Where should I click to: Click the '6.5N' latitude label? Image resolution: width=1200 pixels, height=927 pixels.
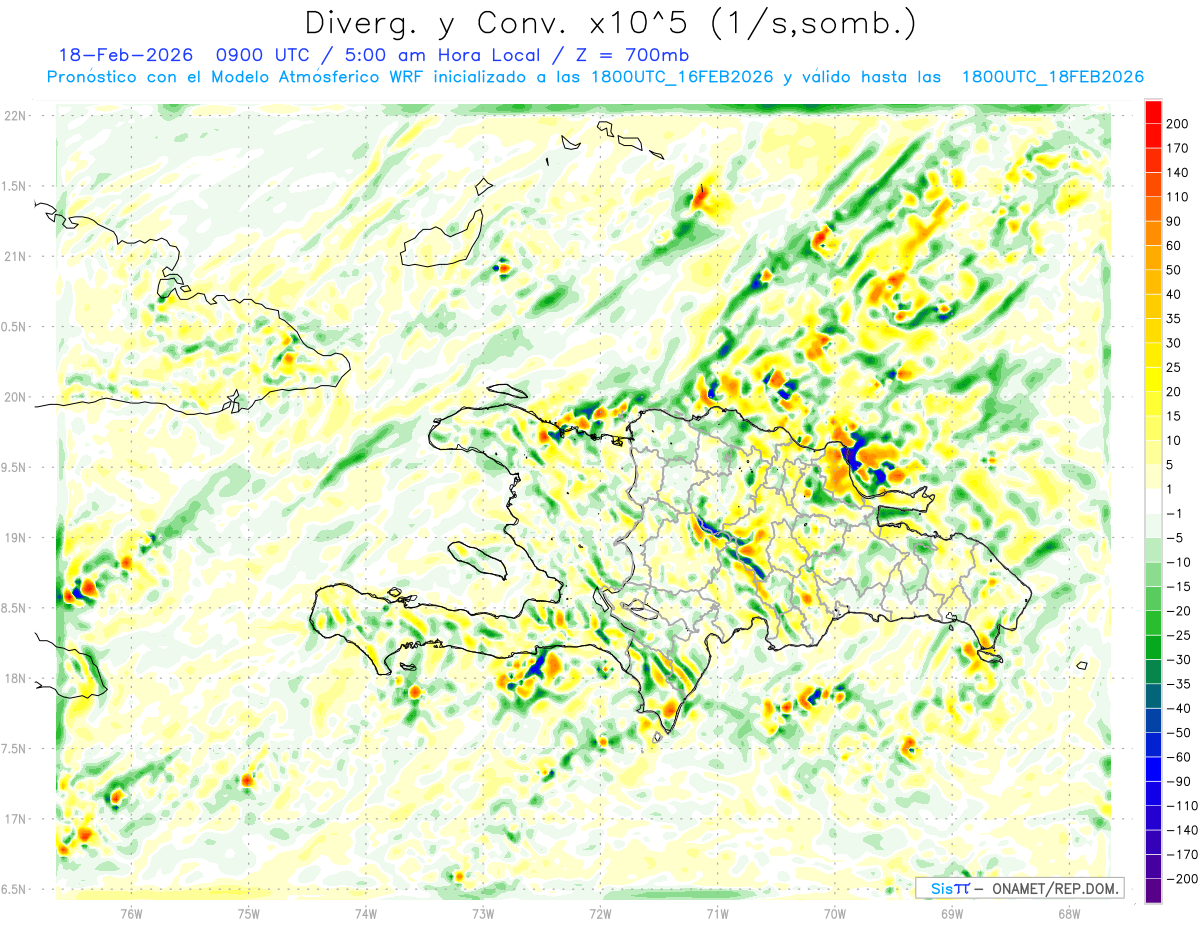pos(14,889)
